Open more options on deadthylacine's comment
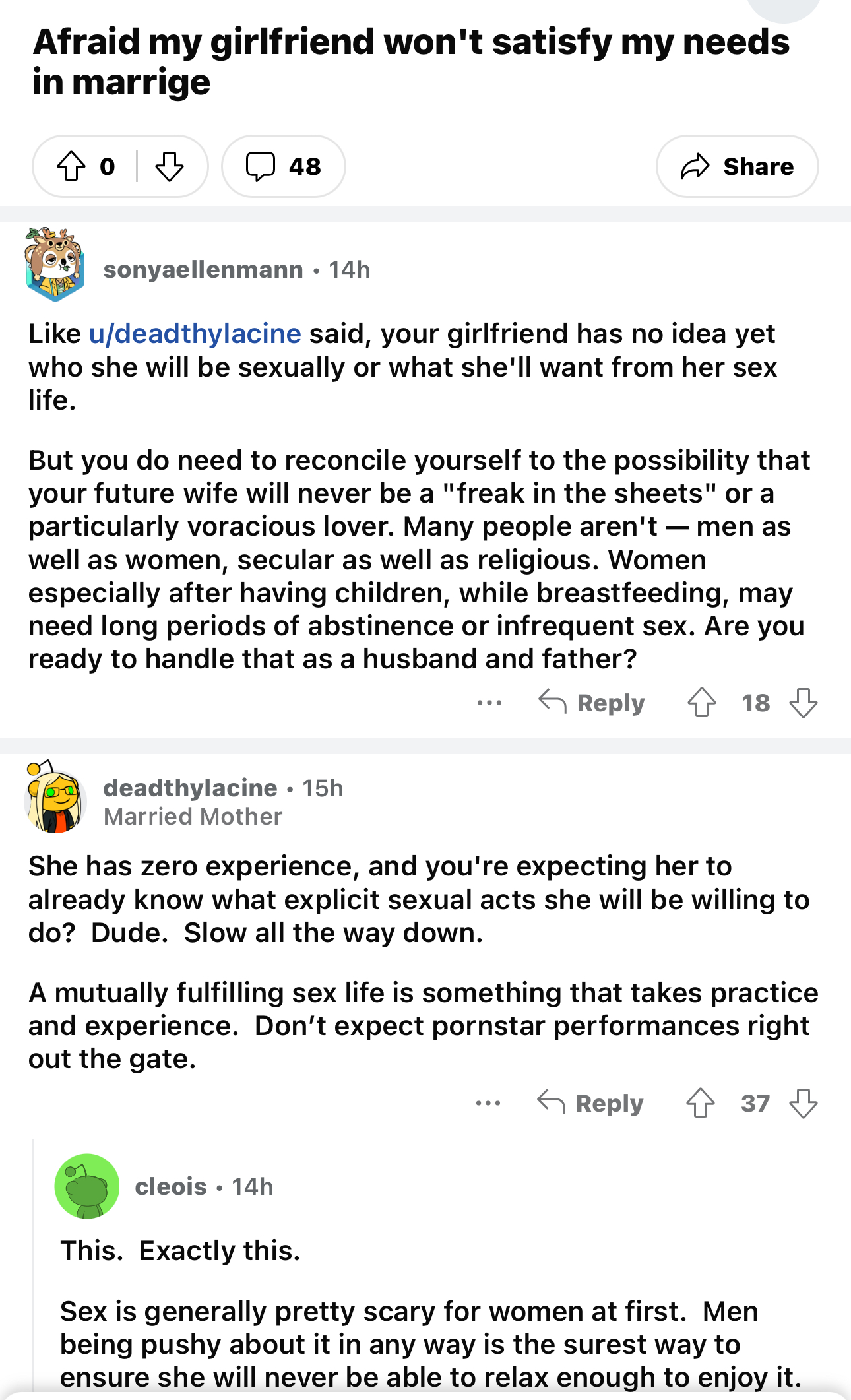The height and width of the screenshot is (1400, 851). tap(488, 1103)
